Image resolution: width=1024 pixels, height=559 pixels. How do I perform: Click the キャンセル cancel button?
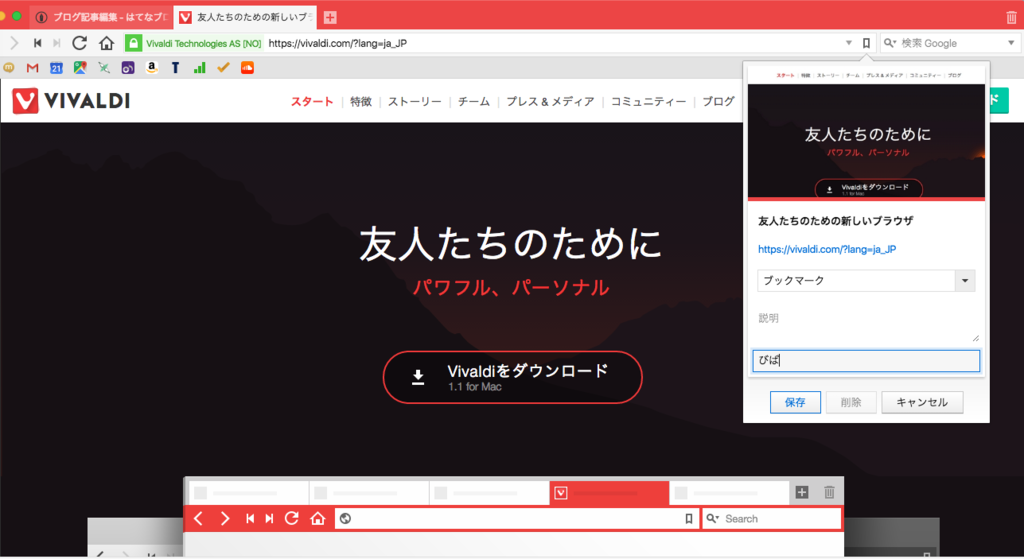pyautogui.click(x=921, y=402)
